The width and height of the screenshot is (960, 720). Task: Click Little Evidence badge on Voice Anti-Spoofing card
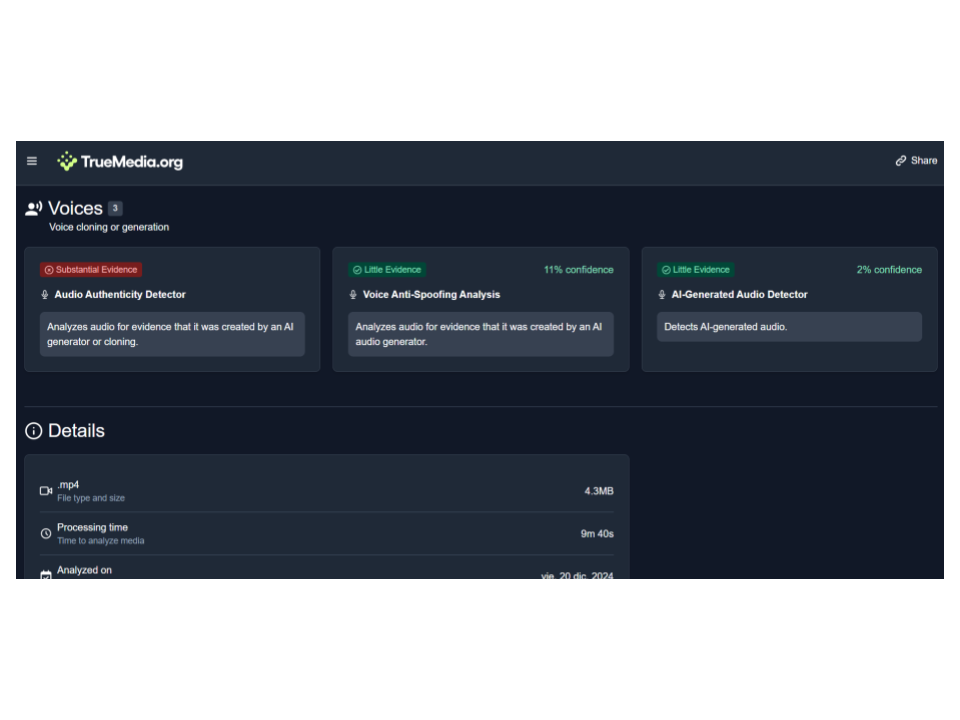387,270
